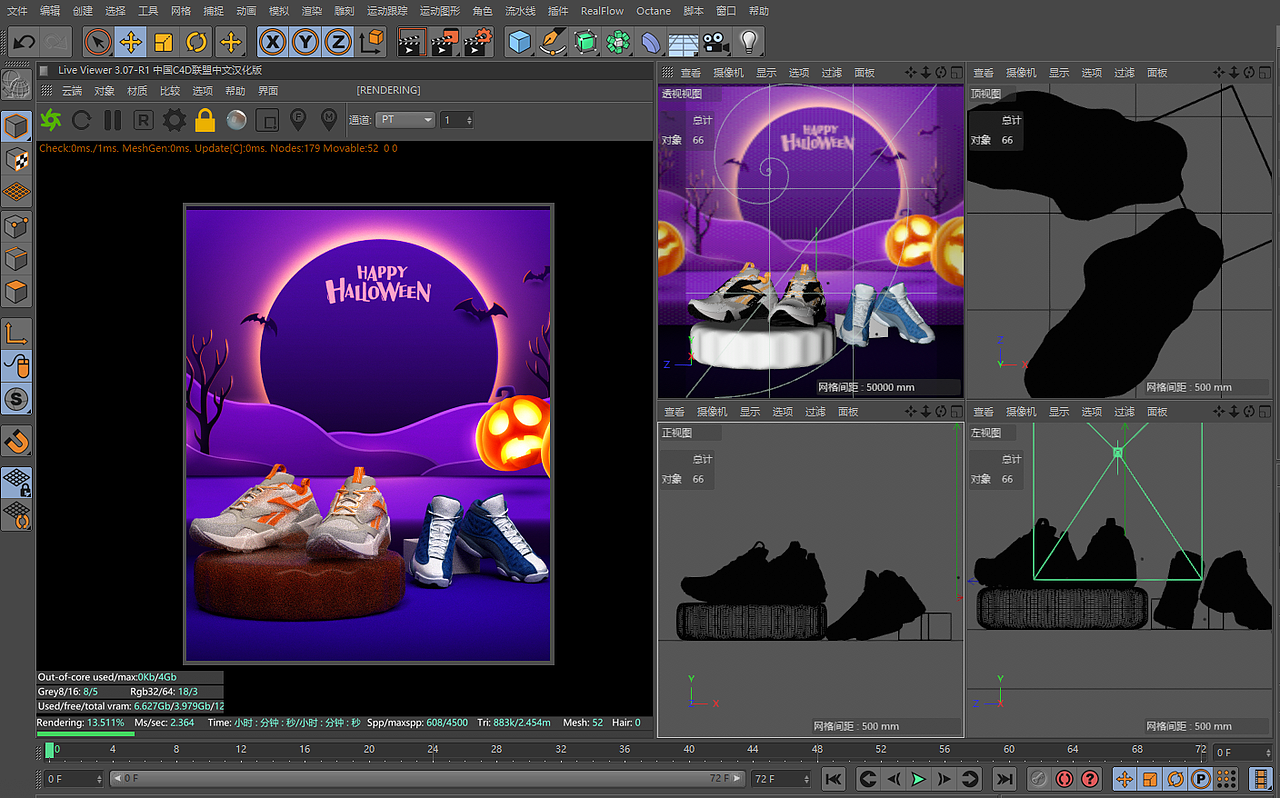Screen dimensions: 1280x798
Task: Open the Render to Picture Viewer icon
Action: (x=445, y=42)
